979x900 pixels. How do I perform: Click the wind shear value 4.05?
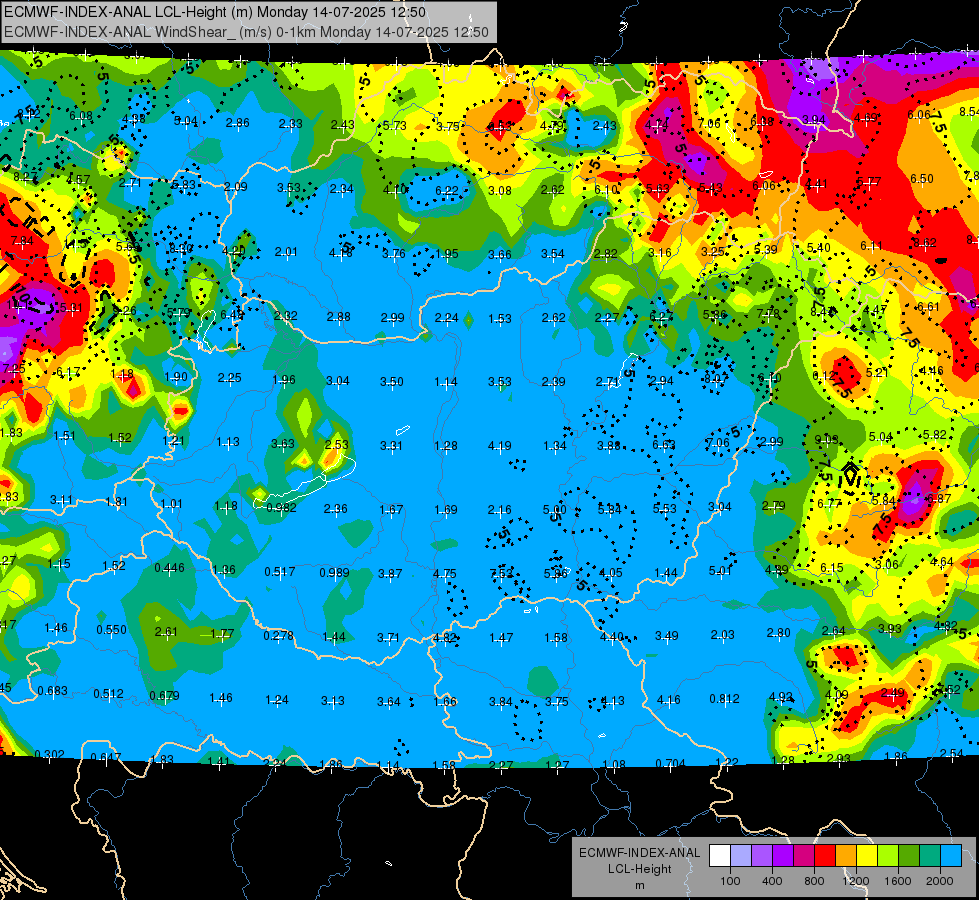pos(611,573)
